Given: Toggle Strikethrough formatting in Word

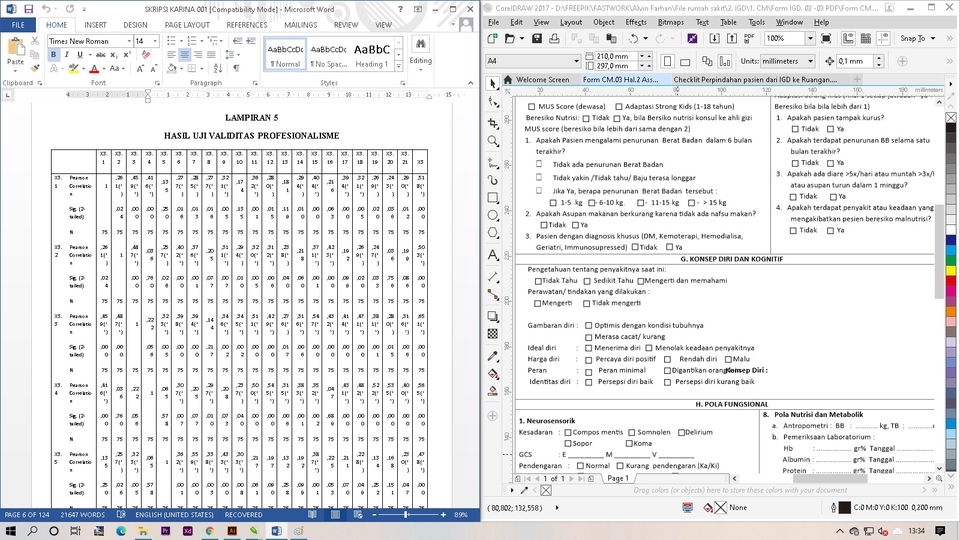Looking at the screenshot, I should (x=100, y=54).
